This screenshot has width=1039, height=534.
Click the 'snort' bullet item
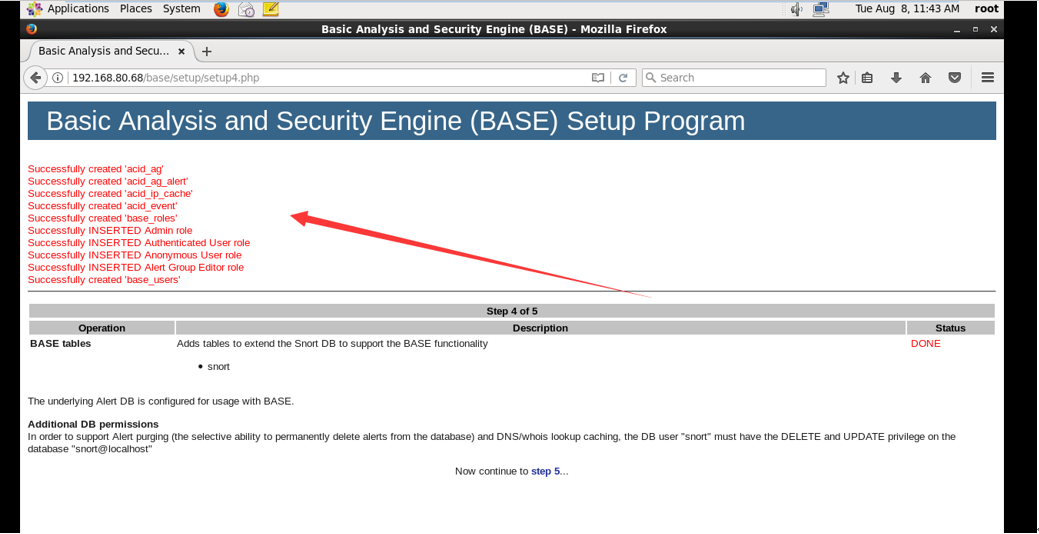pos(219,366)
